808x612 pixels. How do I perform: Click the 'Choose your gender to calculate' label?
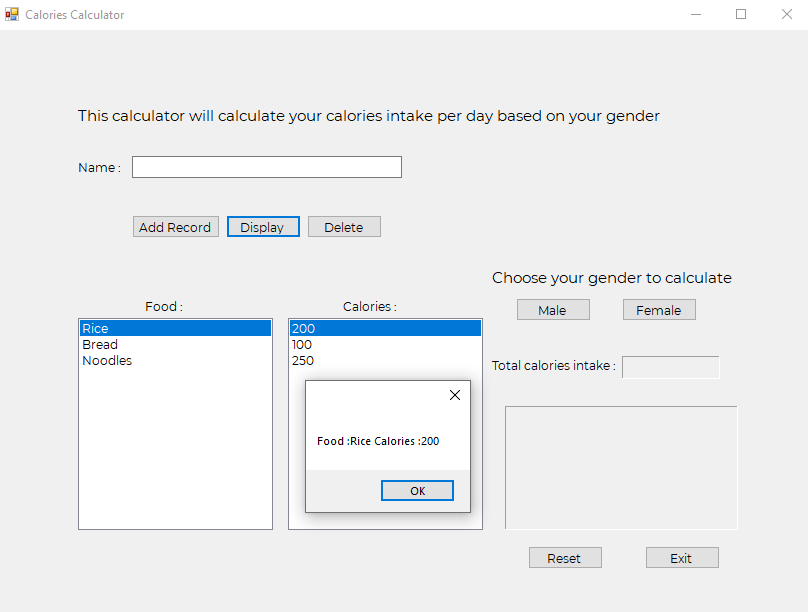pyautogui.click(x=612, y=278)
